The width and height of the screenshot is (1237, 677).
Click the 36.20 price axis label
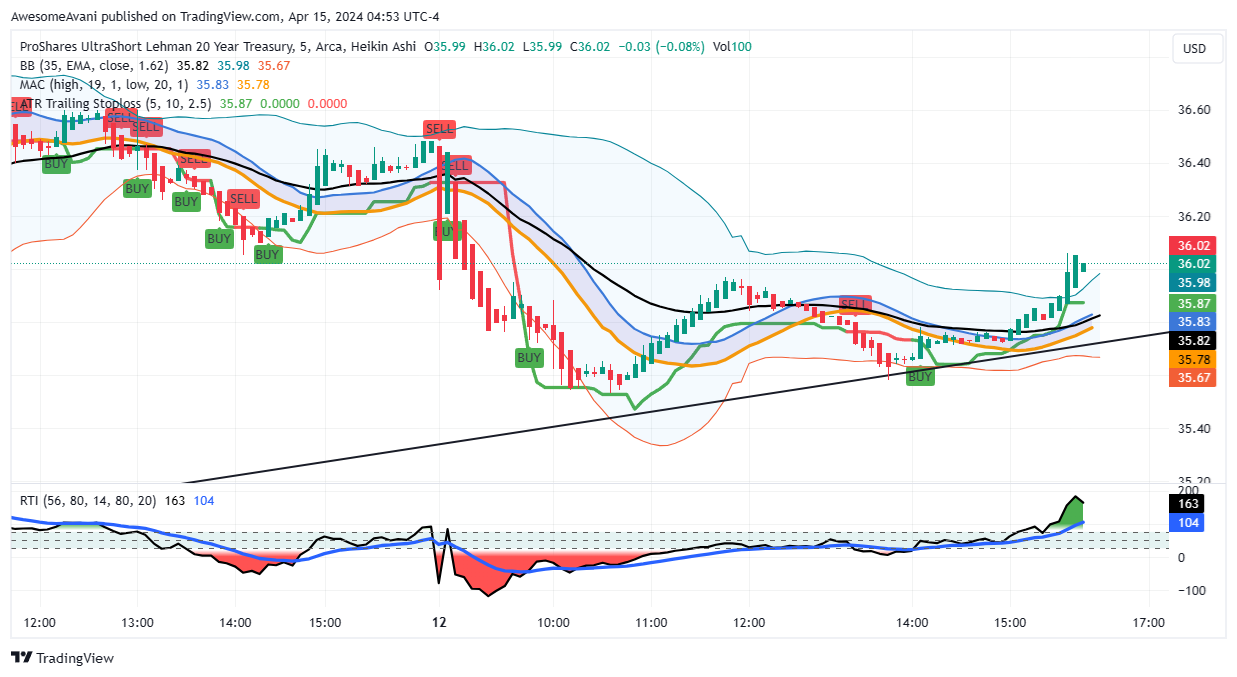[1194, 216]
